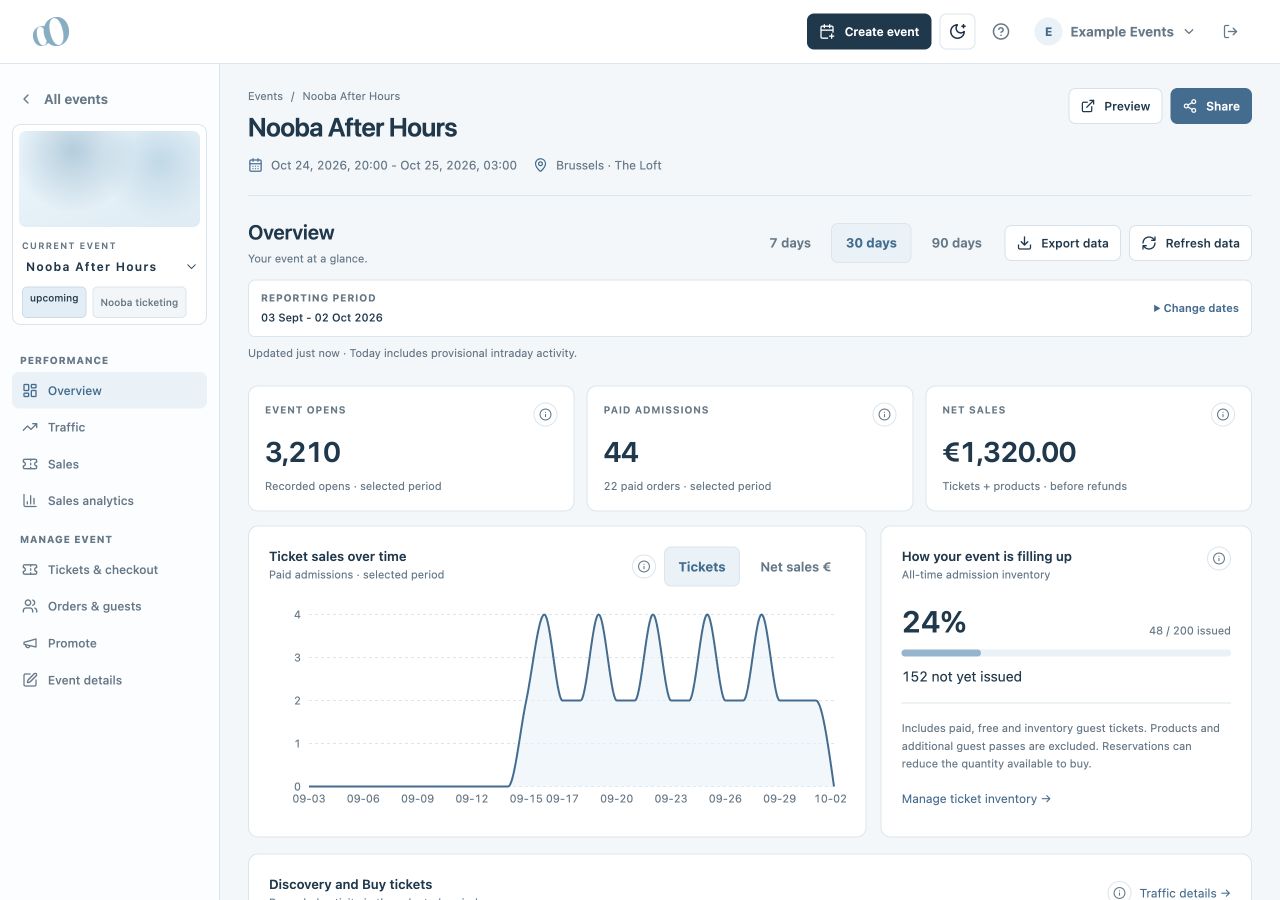The image size is (1280, 900).
Task: Click the Share button
Action: (1211, 106)
